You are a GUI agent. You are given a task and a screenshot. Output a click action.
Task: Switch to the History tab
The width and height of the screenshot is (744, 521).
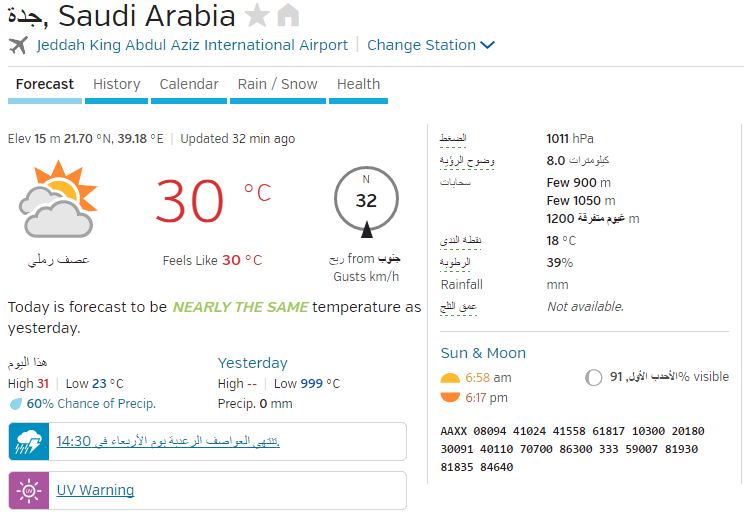[116, 84]
